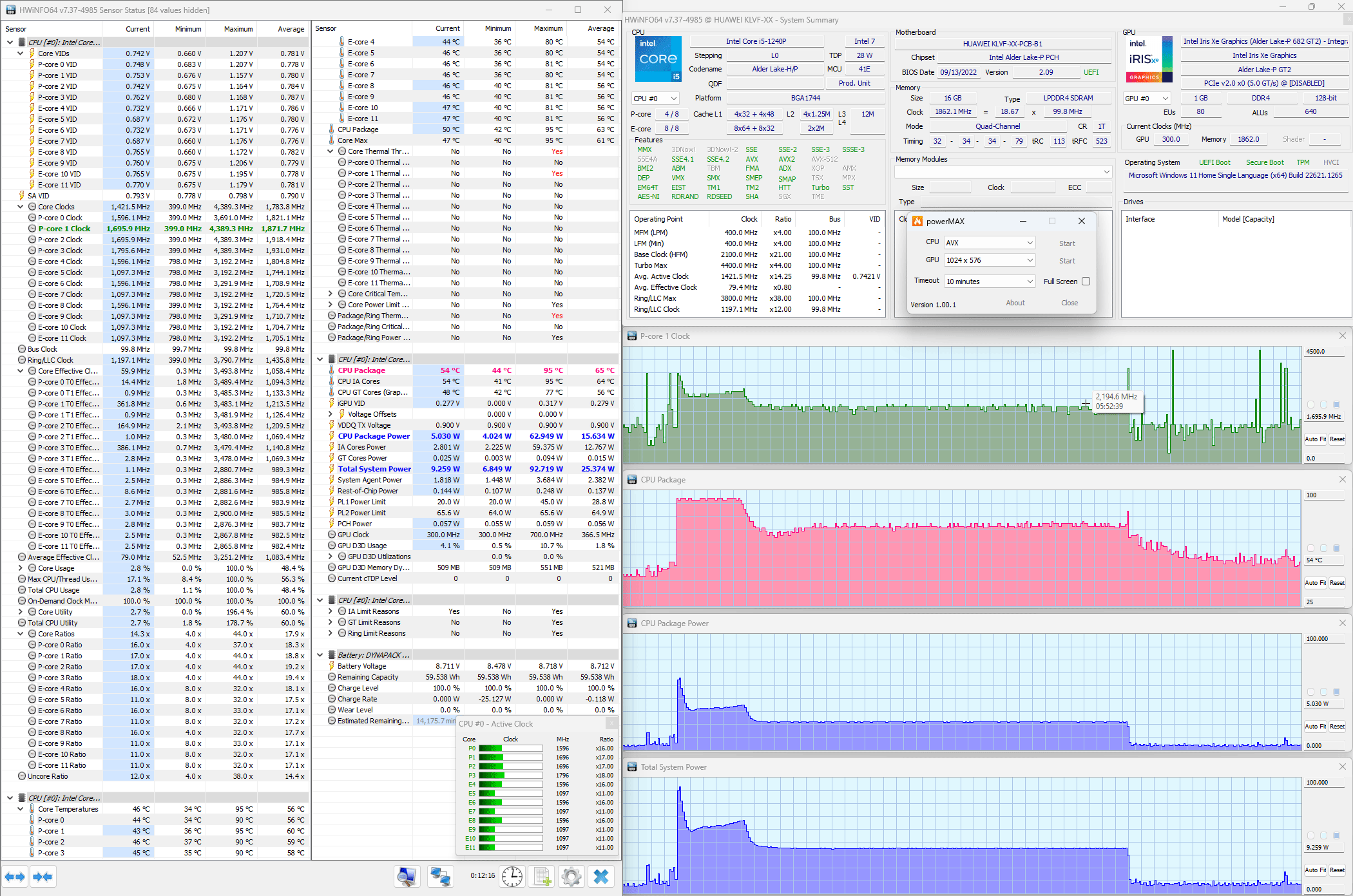Expand the Core Usage tree node
This screenshot has height=896, width=1353.
tap(21, 568)
